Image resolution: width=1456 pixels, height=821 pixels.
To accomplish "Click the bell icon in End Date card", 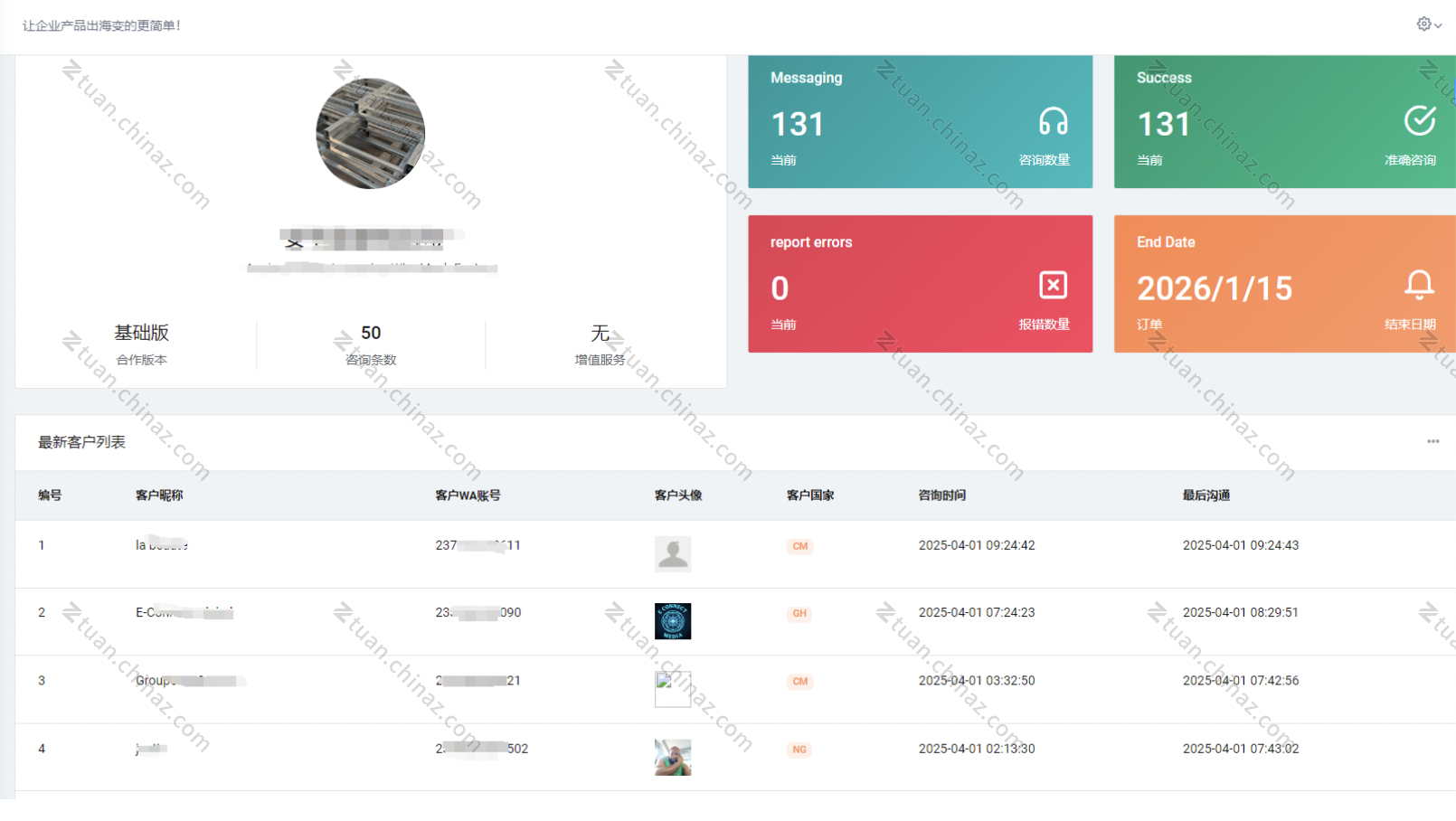I will 1419,285.
